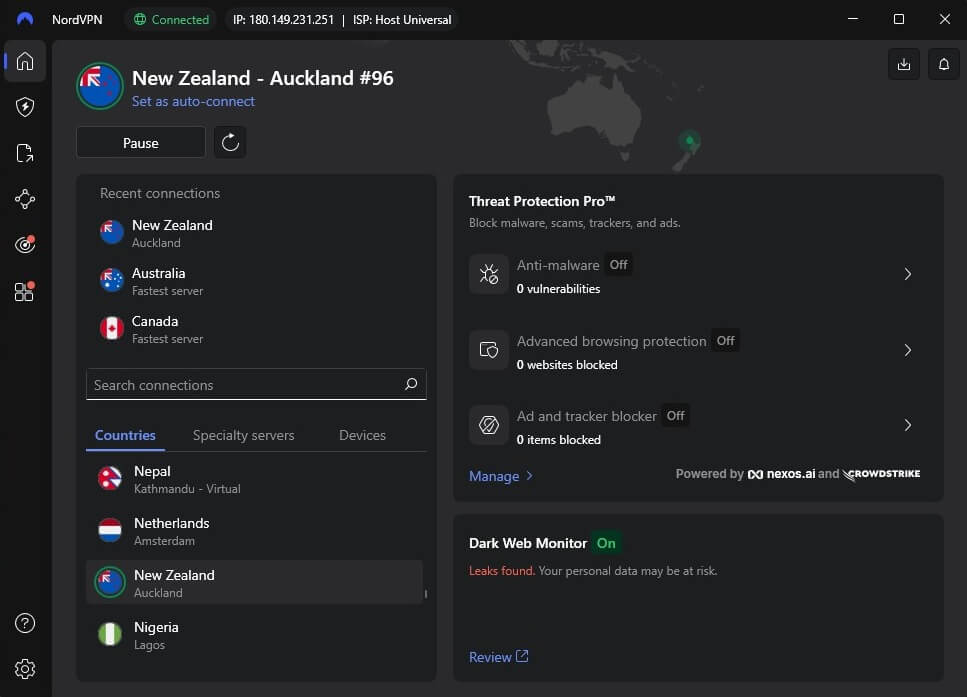Screen dimensions: 967x697
Task: Click the Nigeria flag icon
Action: [x=110, y=634]
